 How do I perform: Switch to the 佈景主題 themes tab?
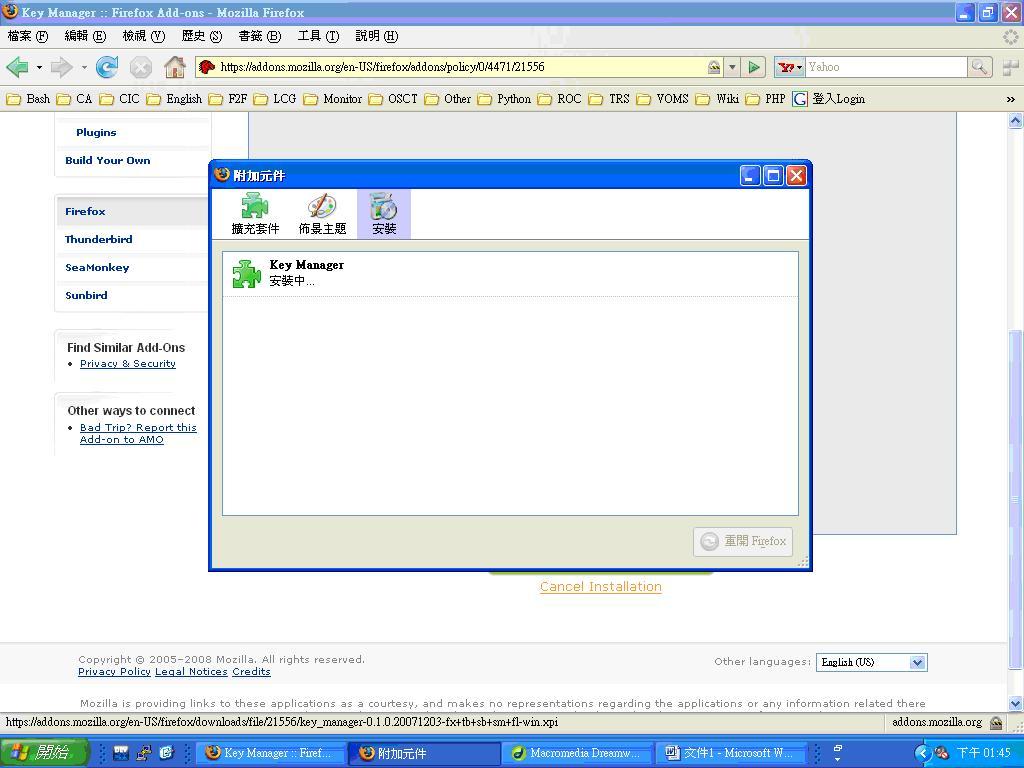click(322, 214)
